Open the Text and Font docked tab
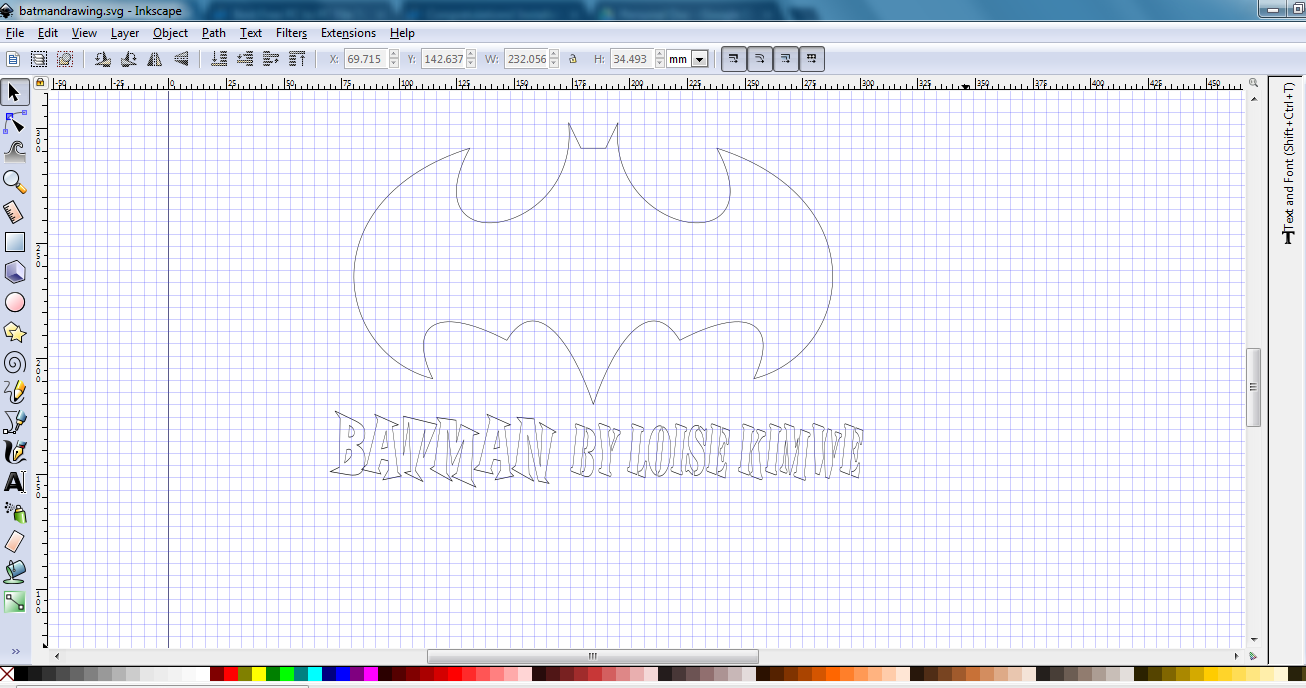This screenshot has width=1306, height=688. coord(1288,161)
